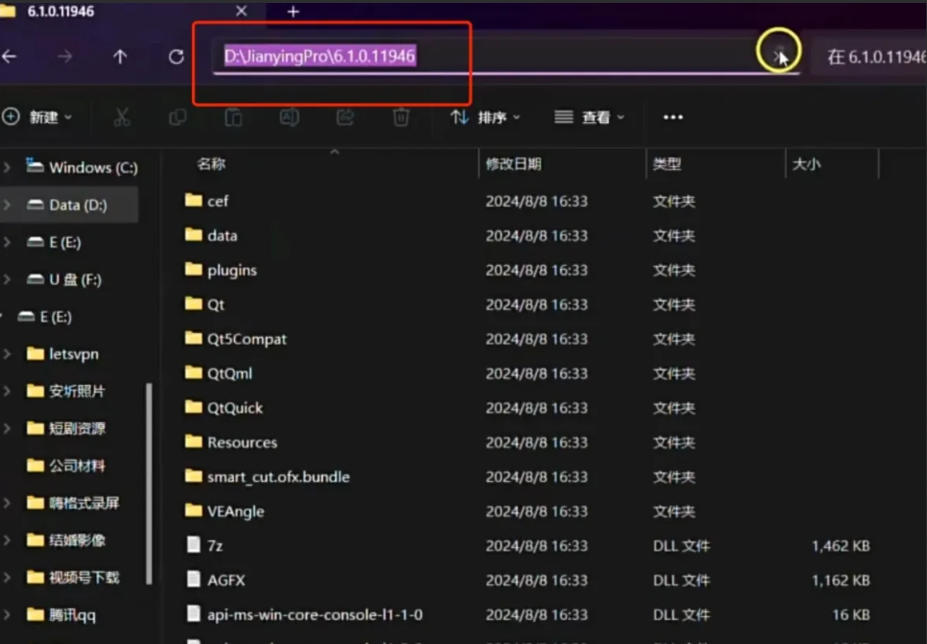
Task: Click the Rename icon in toolbar
Action: pos(289,117)
